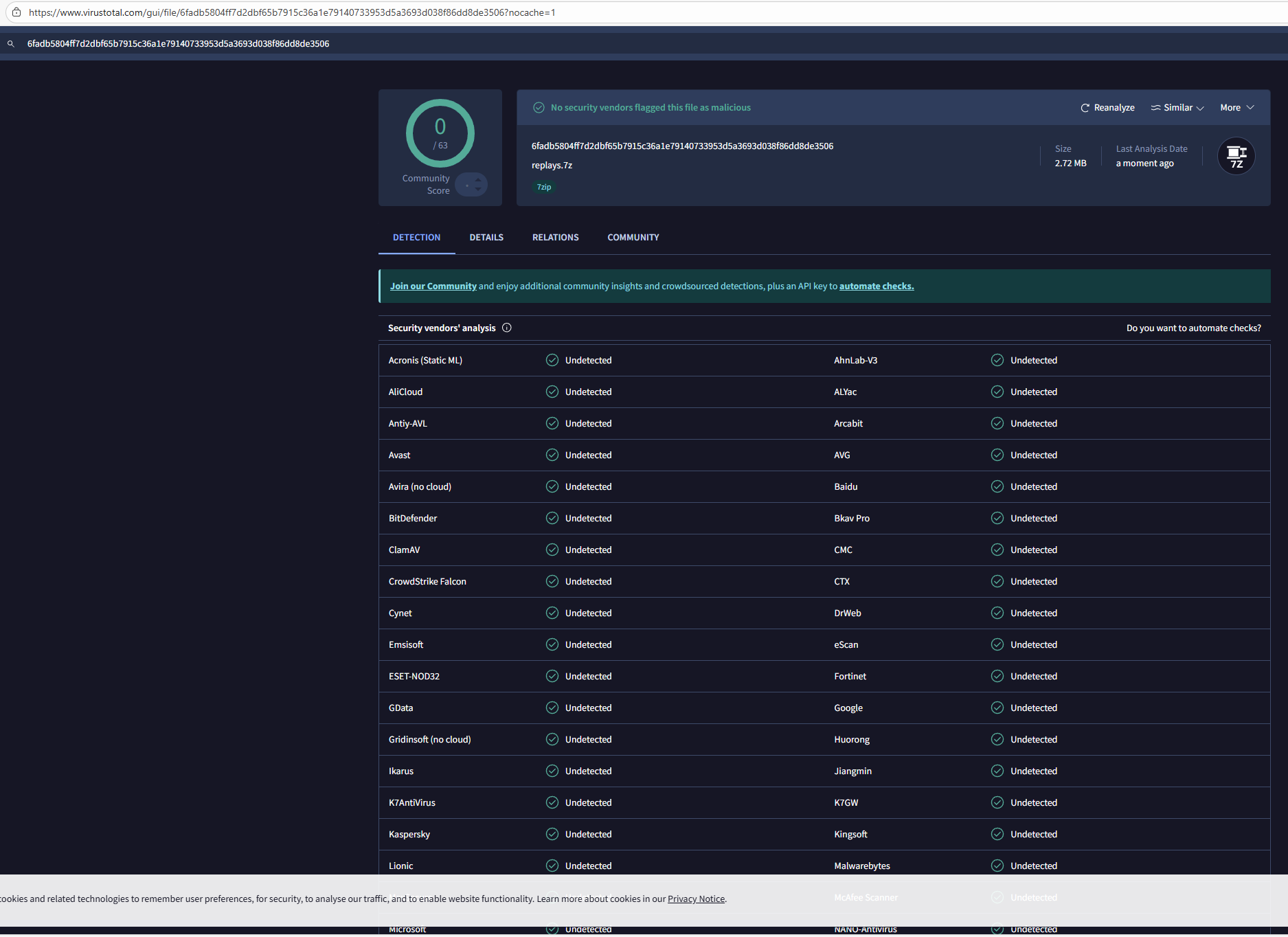The image size is (1288, 937).
Task: Click Baidu undetected check icon
Action: click(x=997, y=486)
